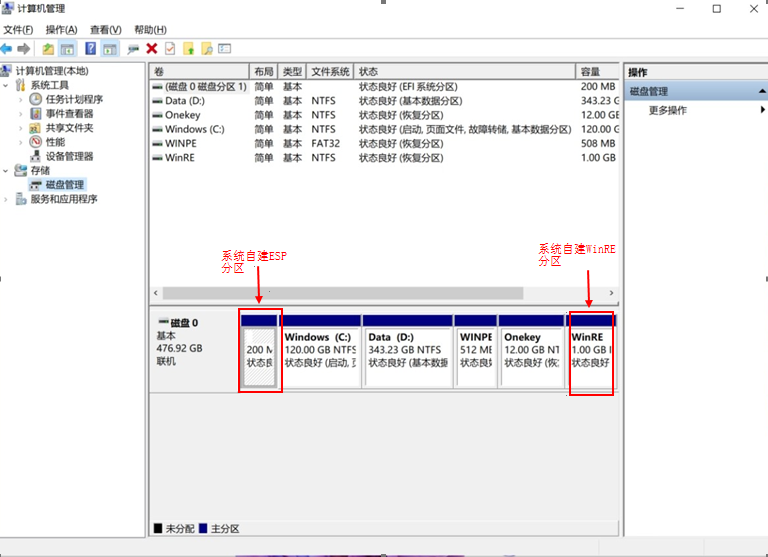Click the up one level folder icon
Screen dimensions: 768x557
pyautogui.click(x=48, y=48)
